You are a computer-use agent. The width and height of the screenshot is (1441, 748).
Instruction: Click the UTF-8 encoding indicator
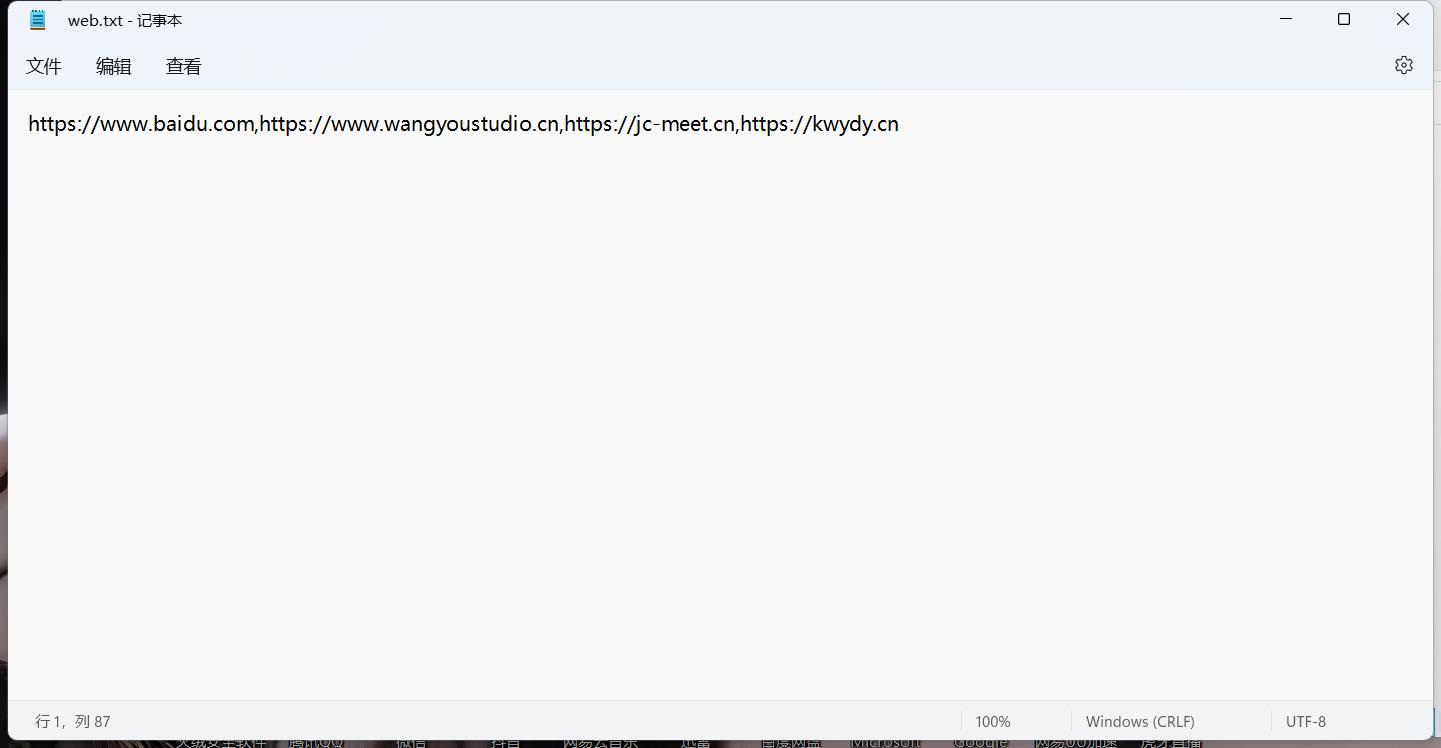(x=1305, y=721)
